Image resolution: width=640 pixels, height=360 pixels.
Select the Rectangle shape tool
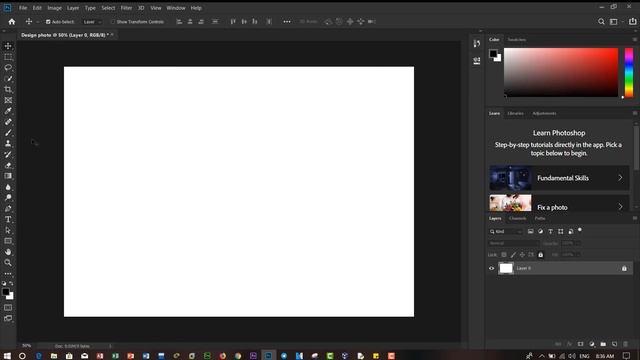(8, 241)
